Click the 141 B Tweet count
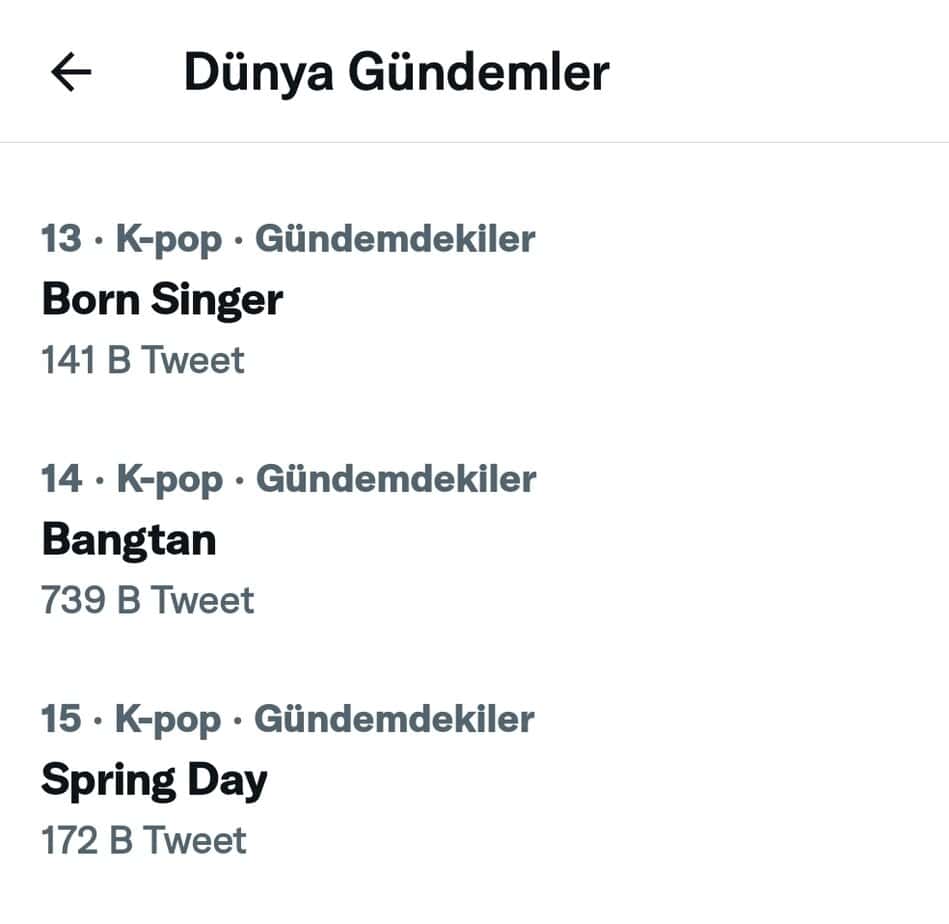Image resolution: width=949 pixels, height=924 pixels. (142, 360)
